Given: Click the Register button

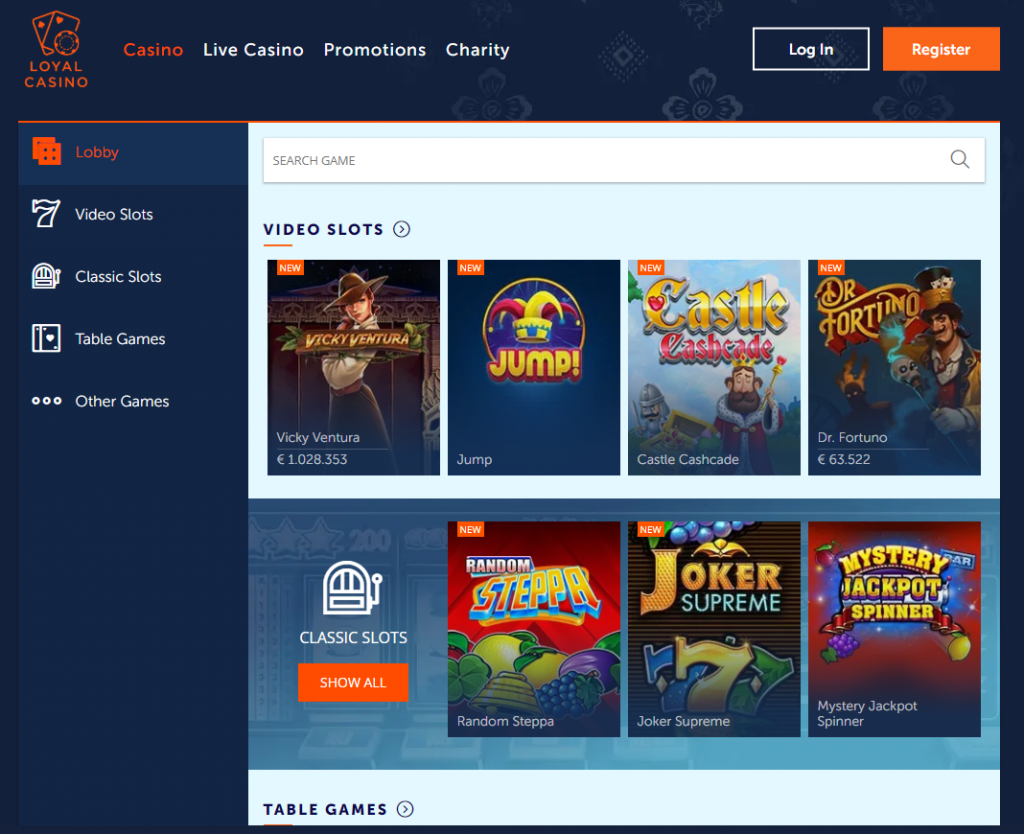Looking at the screenshot, I should coord(941,49).
